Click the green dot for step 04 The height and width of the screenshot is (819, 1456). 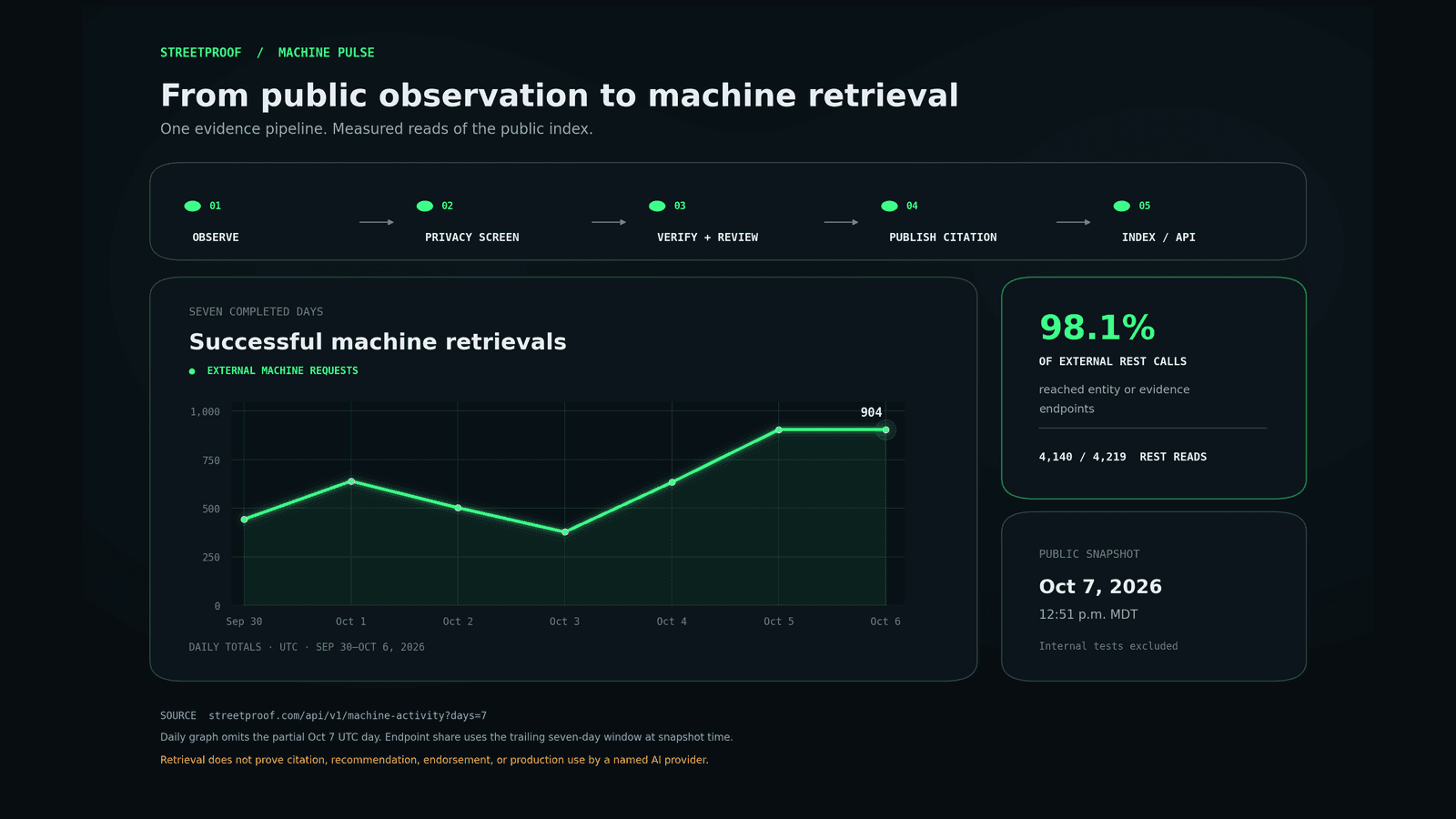point(889,207)
